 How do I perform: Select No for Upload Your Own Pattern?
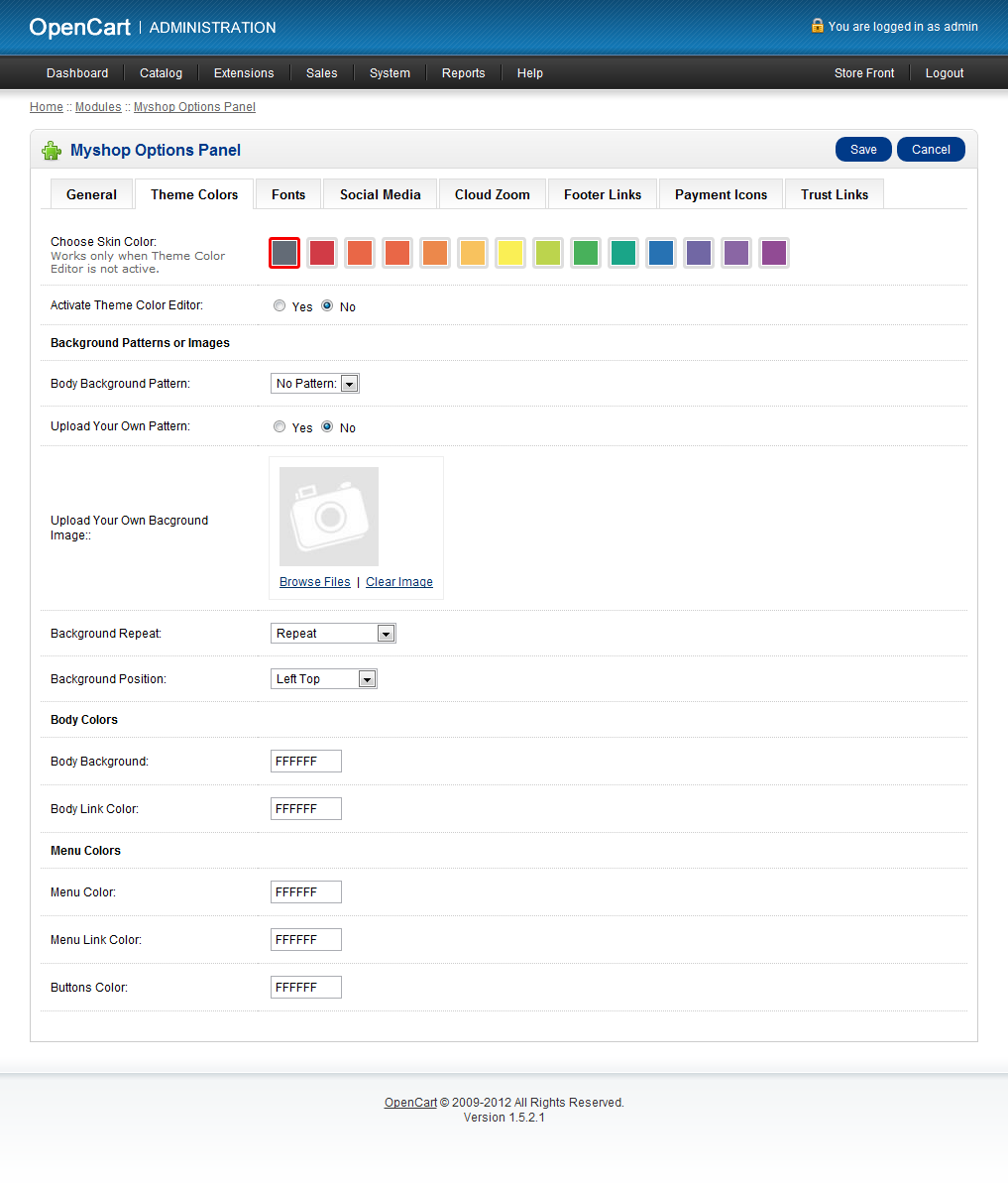point(327,426)
